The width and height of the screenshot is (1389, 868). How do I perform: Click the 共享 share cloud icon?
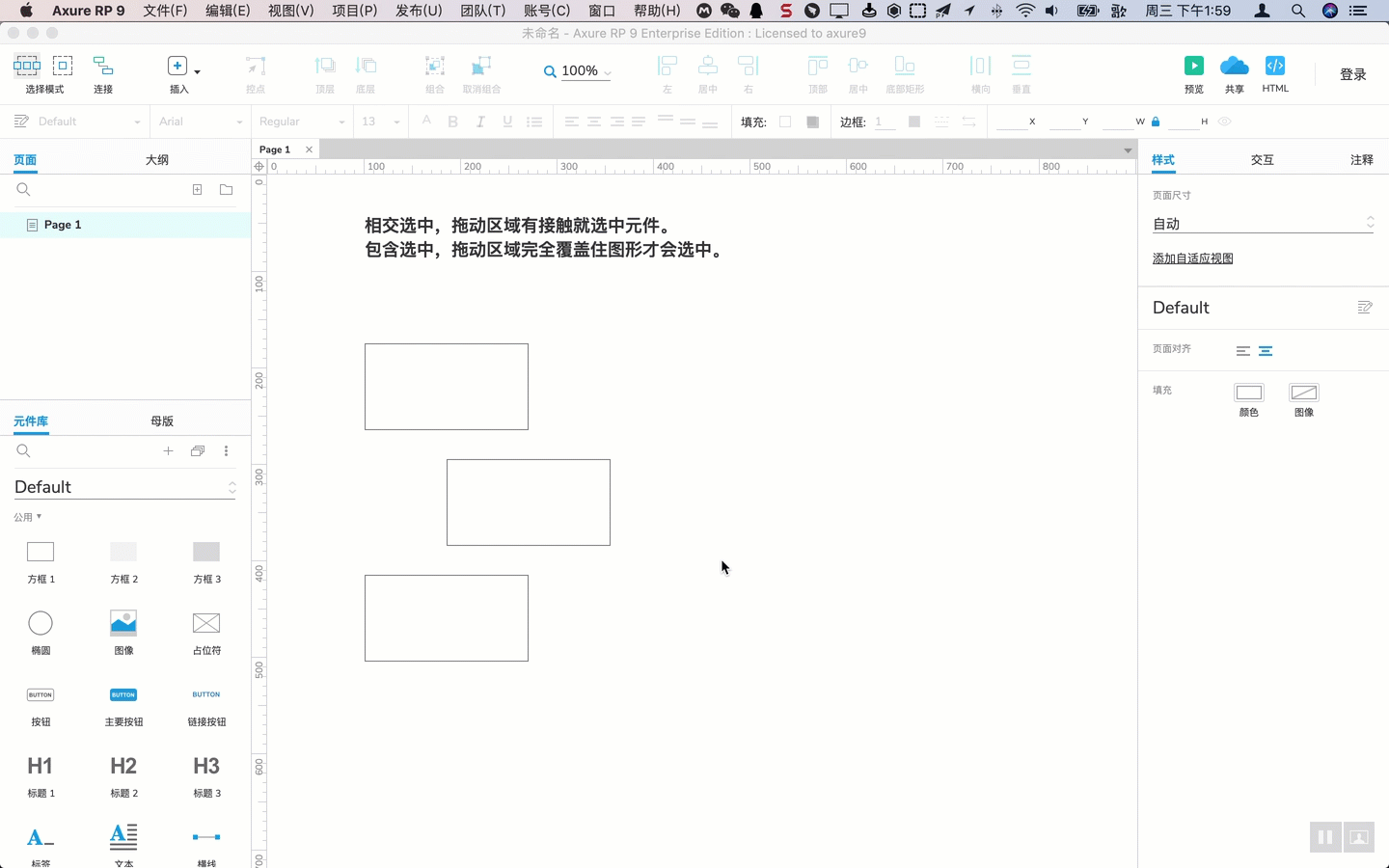point(1235,66)
